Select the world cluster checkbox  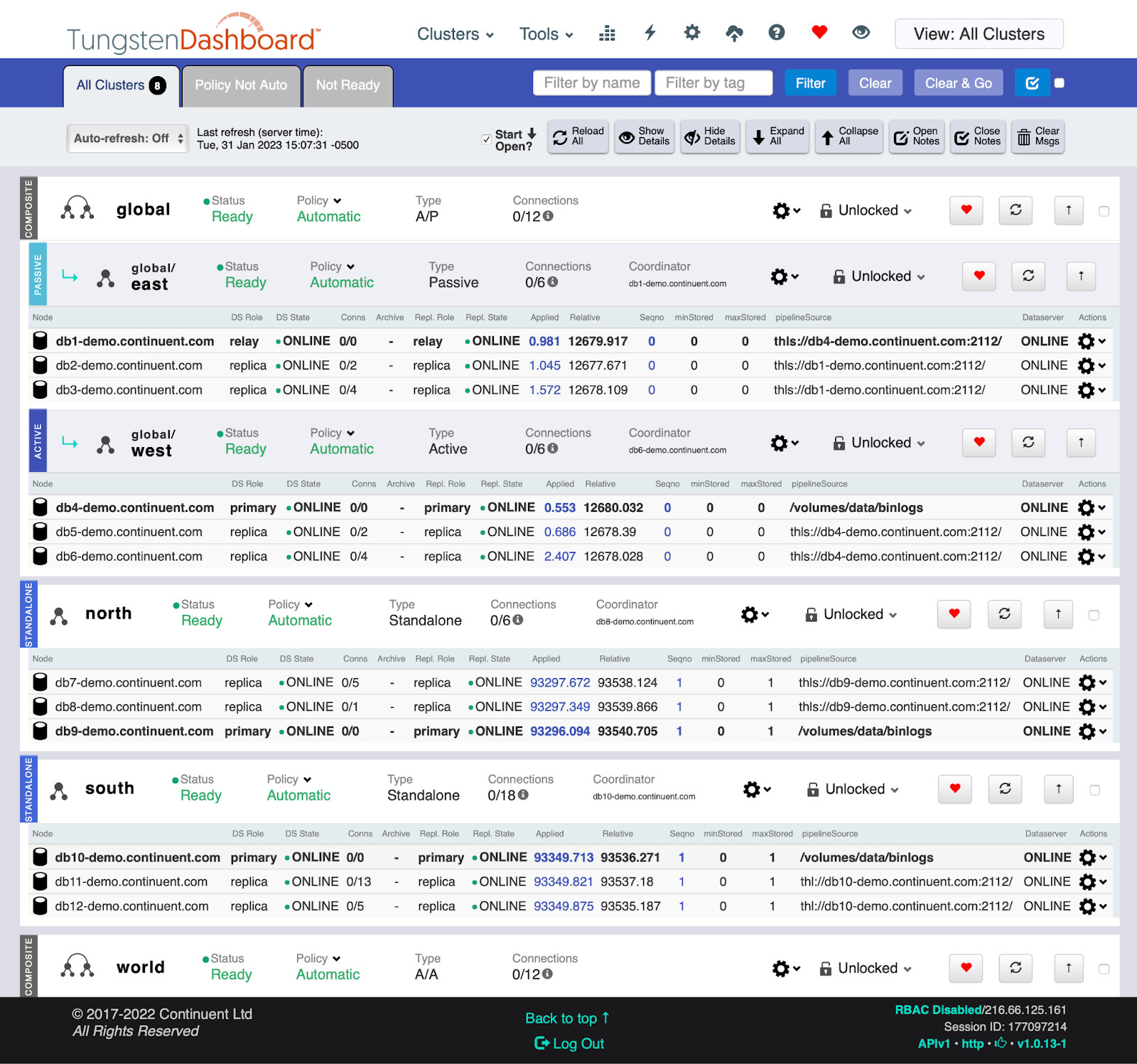1104,969
